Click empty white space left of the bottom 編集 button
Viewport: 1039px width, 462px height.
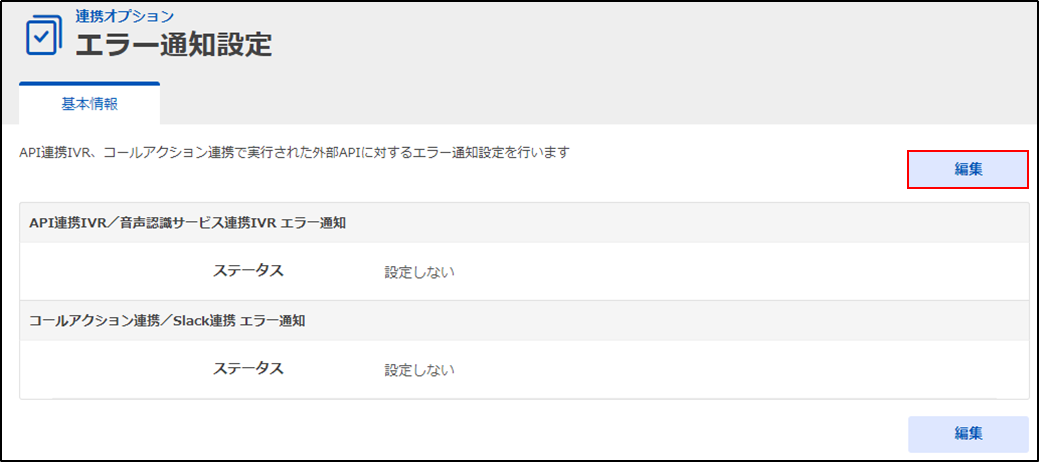coord(600,433)
